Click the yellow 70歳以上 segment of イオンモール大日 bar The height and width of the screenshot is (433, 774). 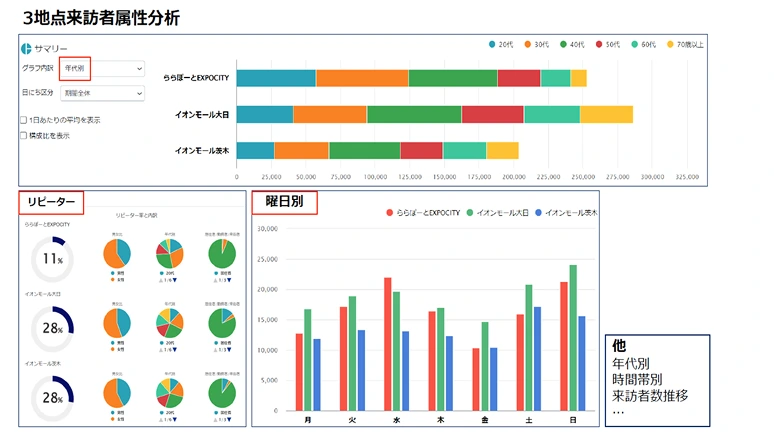pyautogui.click(x=607, y=114)
